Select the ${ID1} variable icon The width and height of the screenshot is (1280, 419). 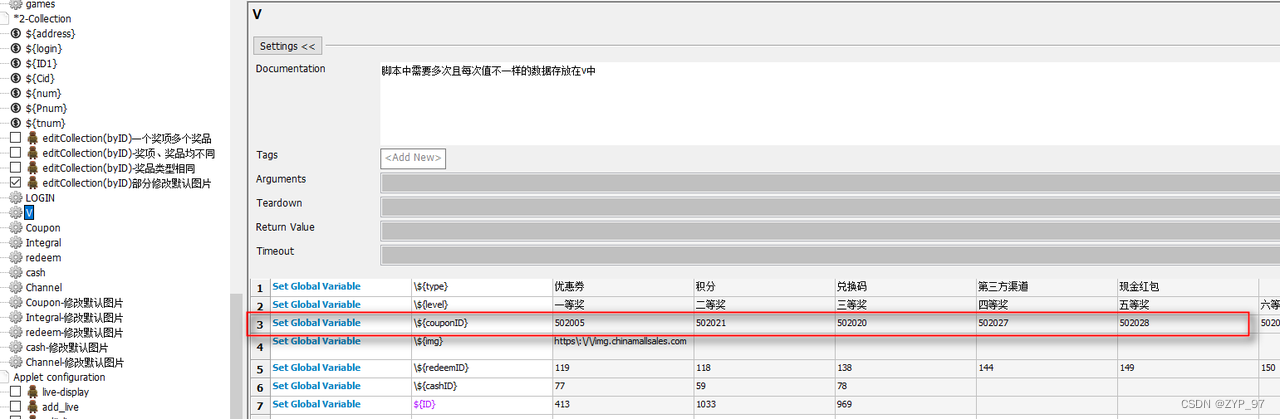pyautogui.click(x=16, y=63)
